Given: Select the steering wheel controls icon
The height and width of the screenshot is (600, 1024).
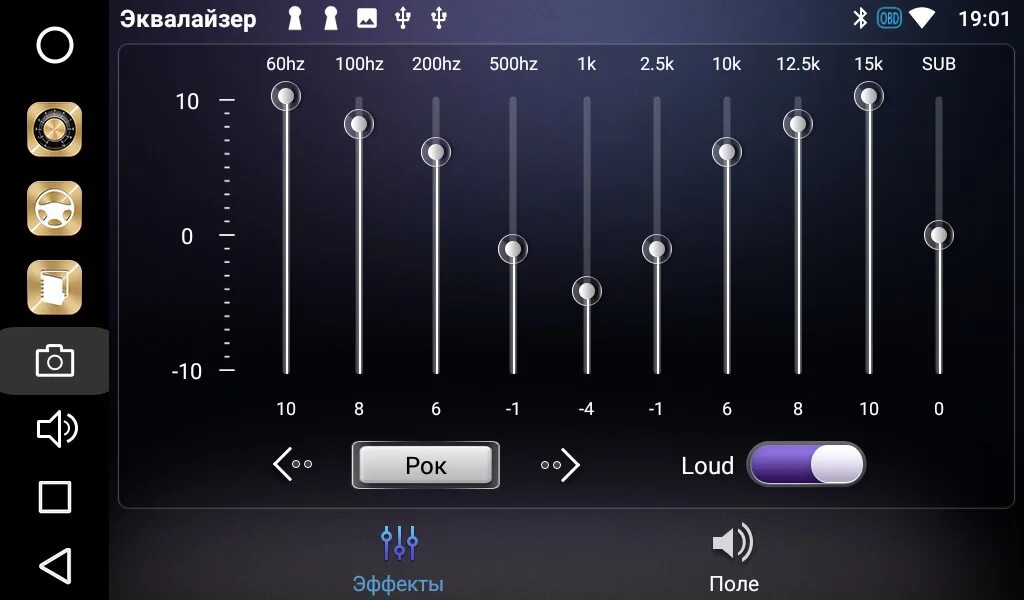Looking at the screenshot, I should 55,208.
